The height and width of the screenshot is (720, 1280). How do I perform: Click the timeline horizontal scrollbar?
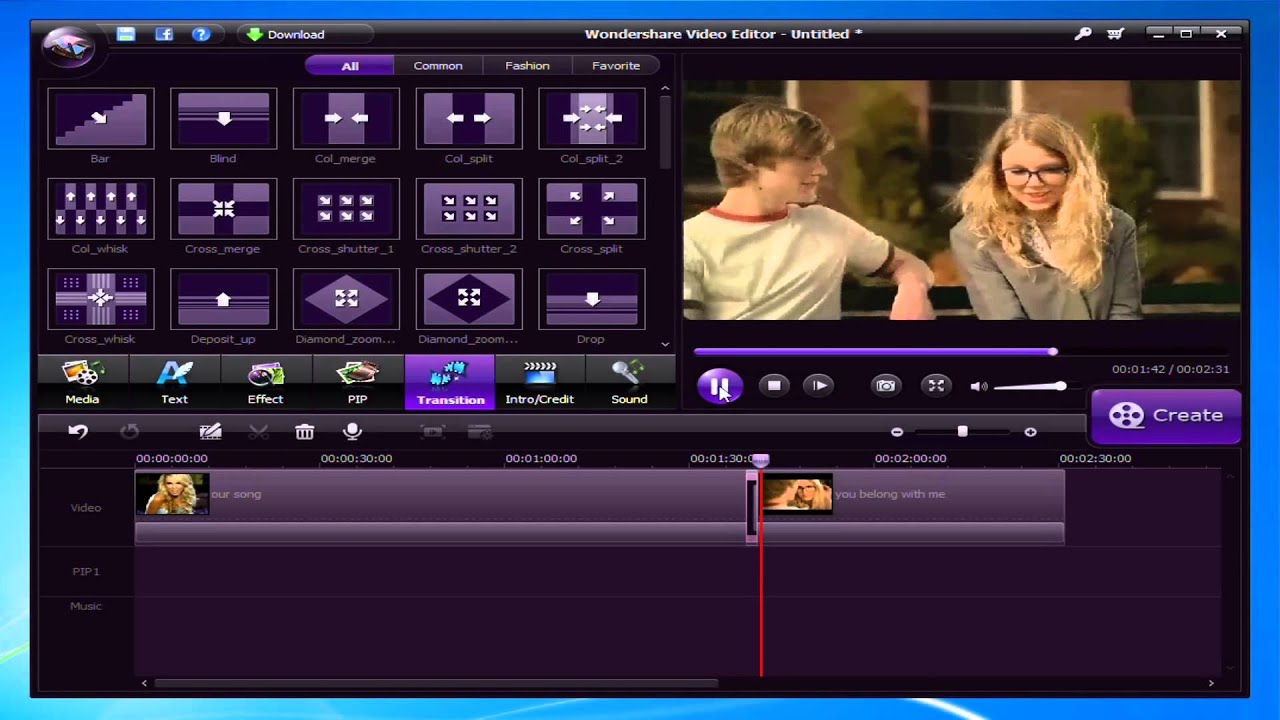click(436, 684)
